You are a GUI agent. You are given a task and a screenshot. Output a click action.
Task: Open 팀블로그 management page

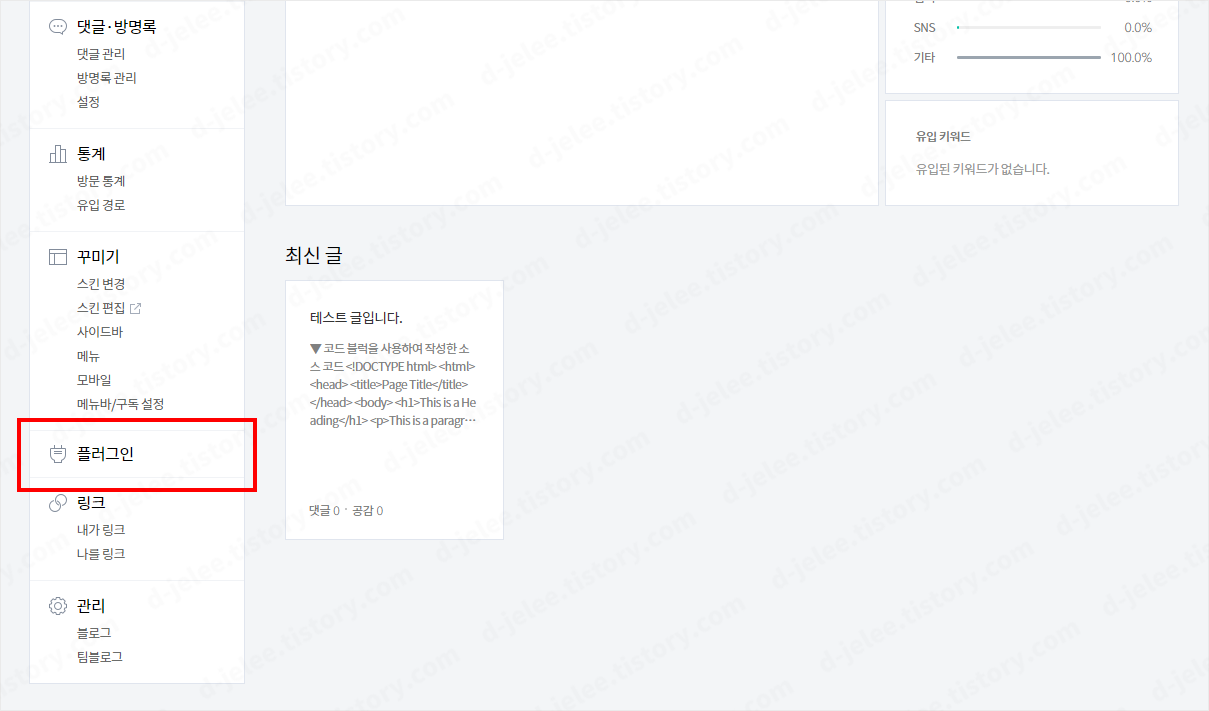point(101,656)
